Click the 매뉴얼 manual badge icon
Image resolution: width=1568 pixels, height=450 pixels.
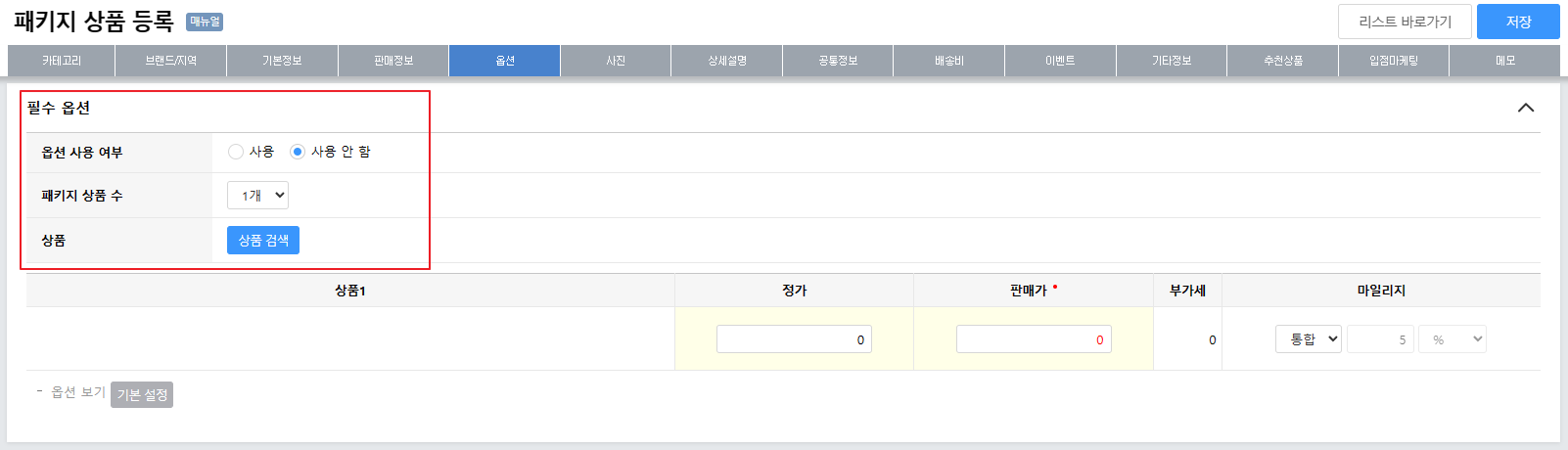pos(205,22)
